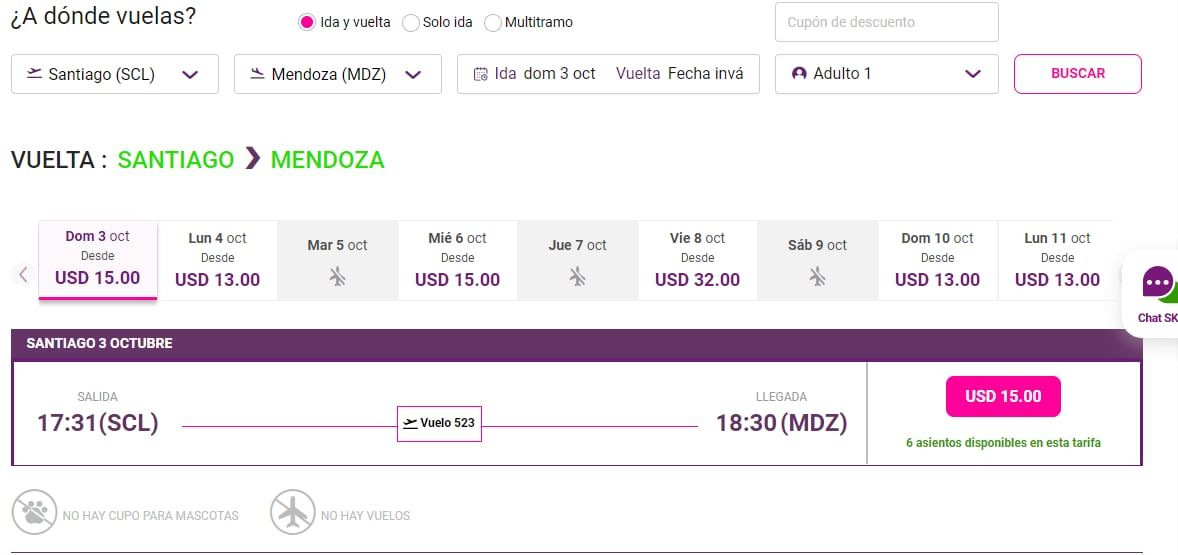Click the landing plane icon in destination field
This screenshot has height=555, width=1178.
pyautogui.click(x=258, y=74)
